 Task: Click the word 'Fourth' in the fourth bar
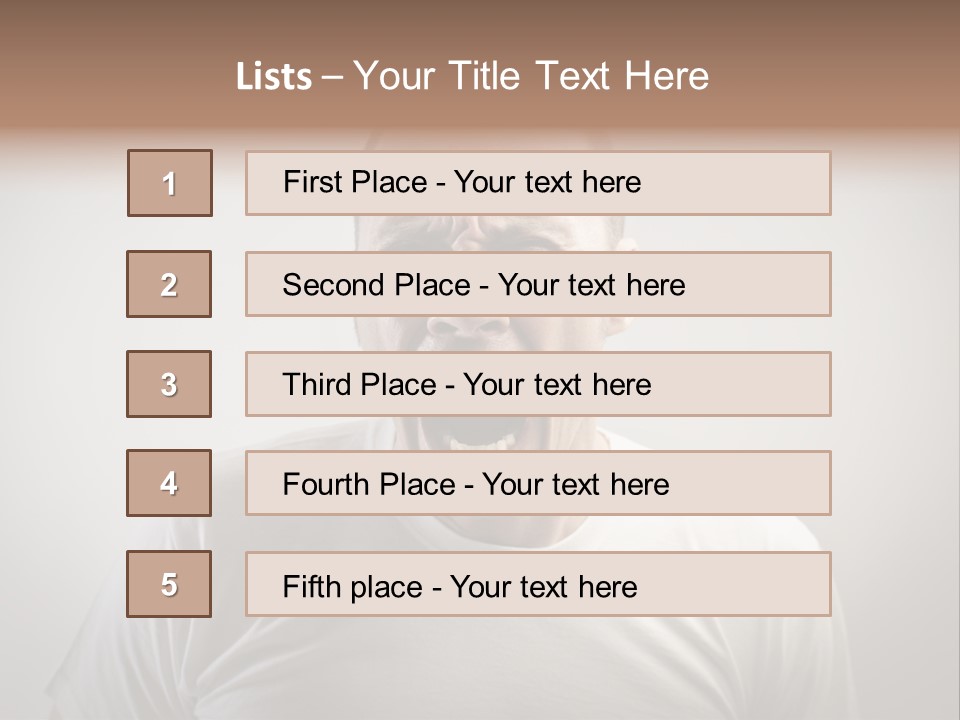coord(326,484)
